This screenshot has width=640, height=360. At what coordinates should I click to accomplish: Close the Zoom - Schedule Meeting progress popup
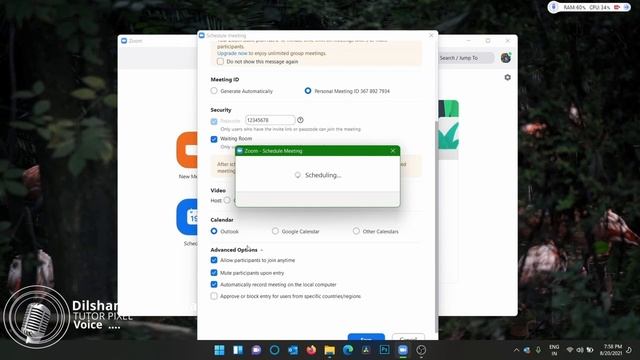pyautogui.click(x=393, y=151)
